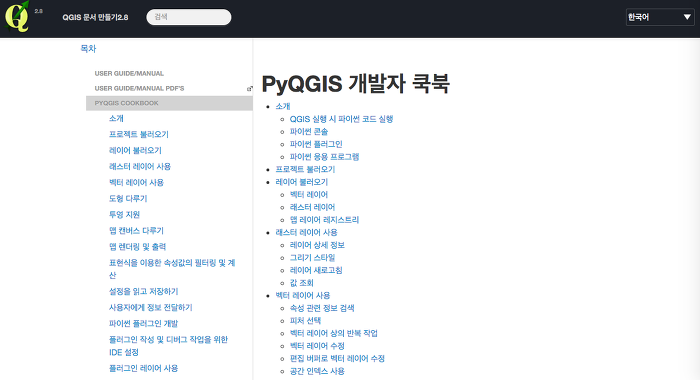Open QGIS 실행 시 파이썬 코드 실행
This screenshot has height=380, width=700.
(x=342, y=119)
